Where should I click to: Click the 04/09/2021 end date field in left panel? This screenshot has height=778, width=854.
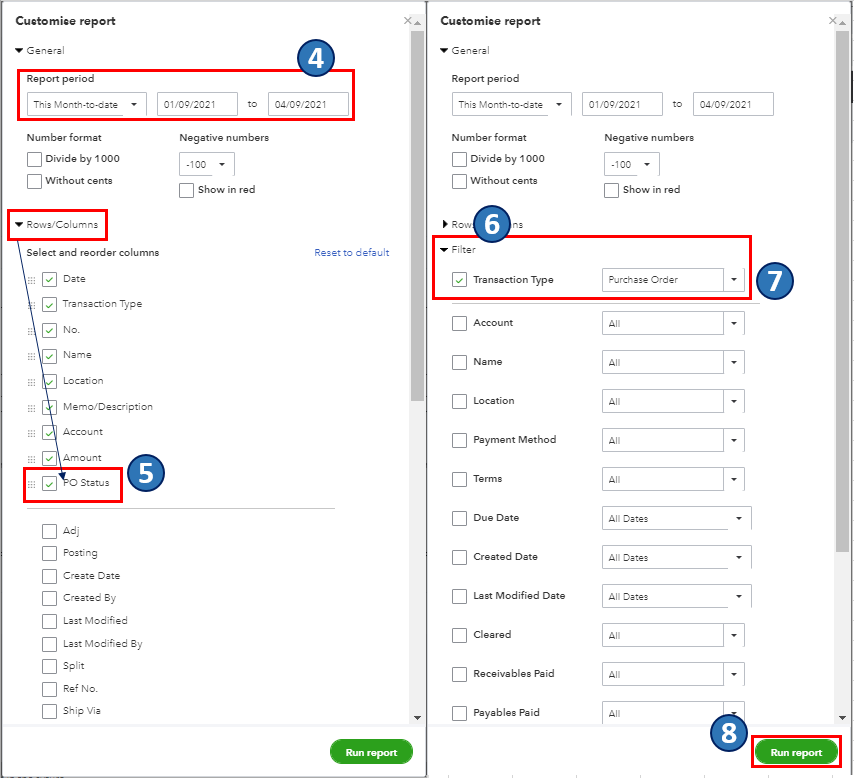tap(308, 104)
